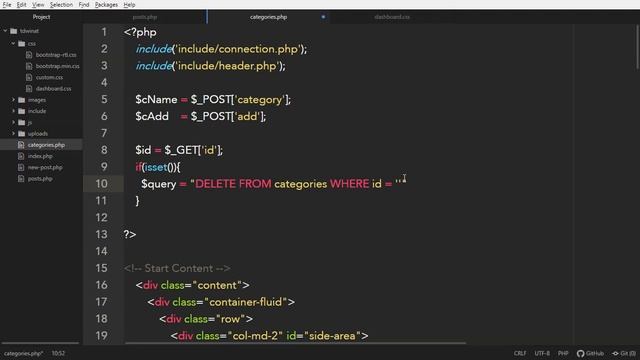
Task: Click the unsaved dot on categories.php tab
Action: click(323, 17)
